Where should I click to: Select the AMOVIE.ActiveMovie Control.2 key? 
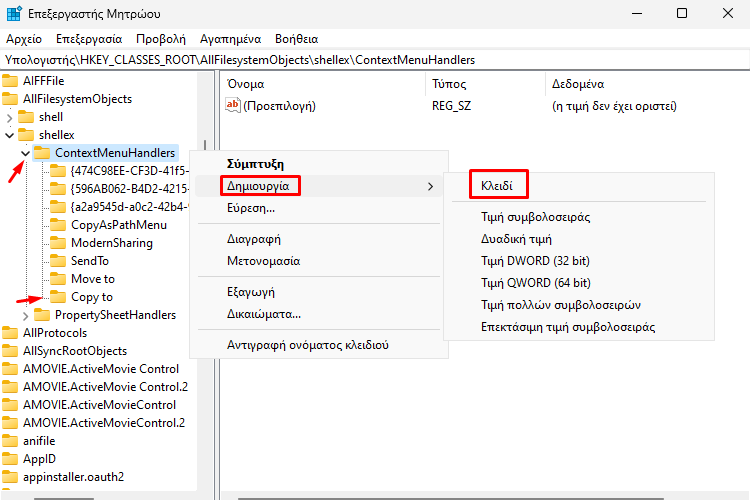pyautogui.click(x=105, y=387)
